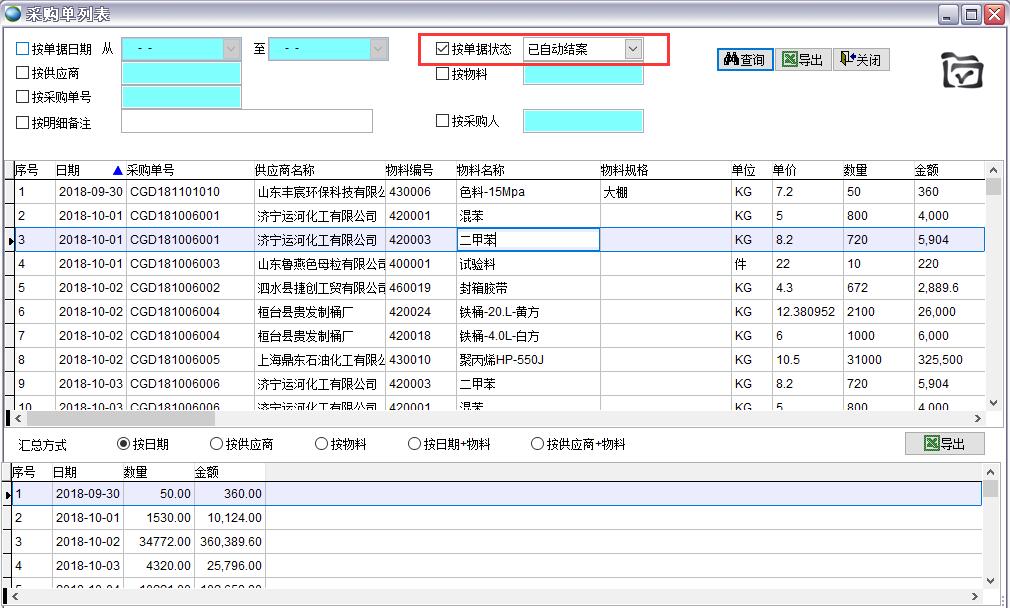Viewport: 1010px width, 608px height.
Task: Open the 已自动结案 status dropdown
Action: tap(632, 49)
